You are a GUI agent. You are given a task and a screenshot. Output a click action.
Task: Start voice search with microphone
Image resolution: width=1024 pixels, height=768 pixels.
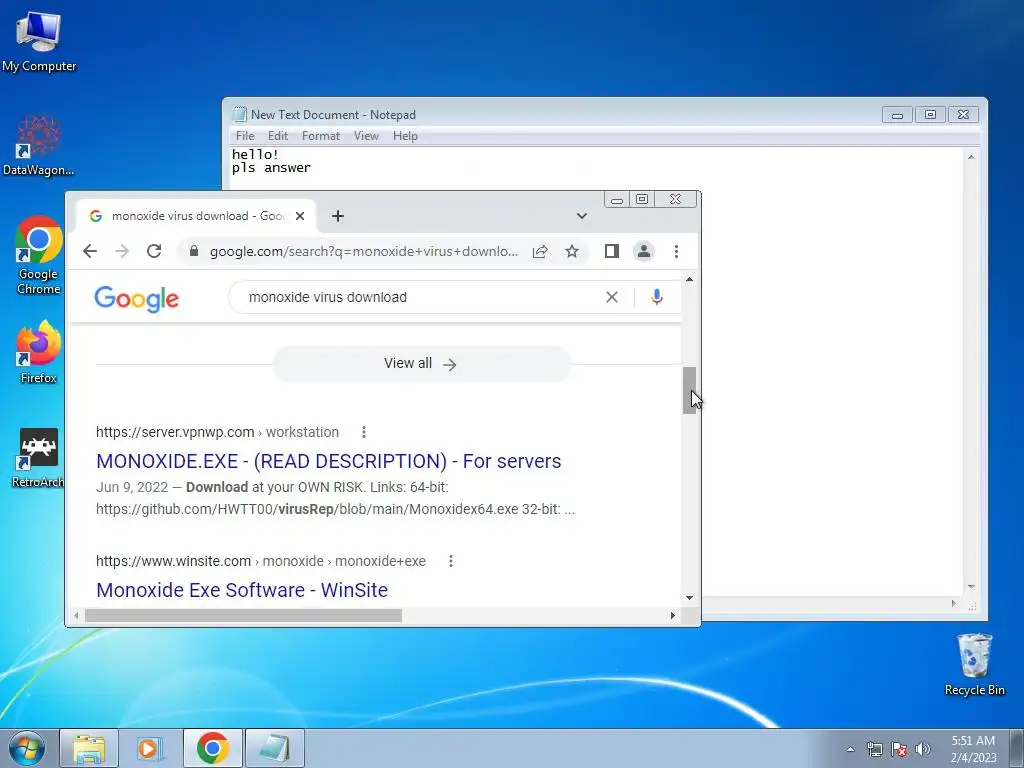coord(657,297)
